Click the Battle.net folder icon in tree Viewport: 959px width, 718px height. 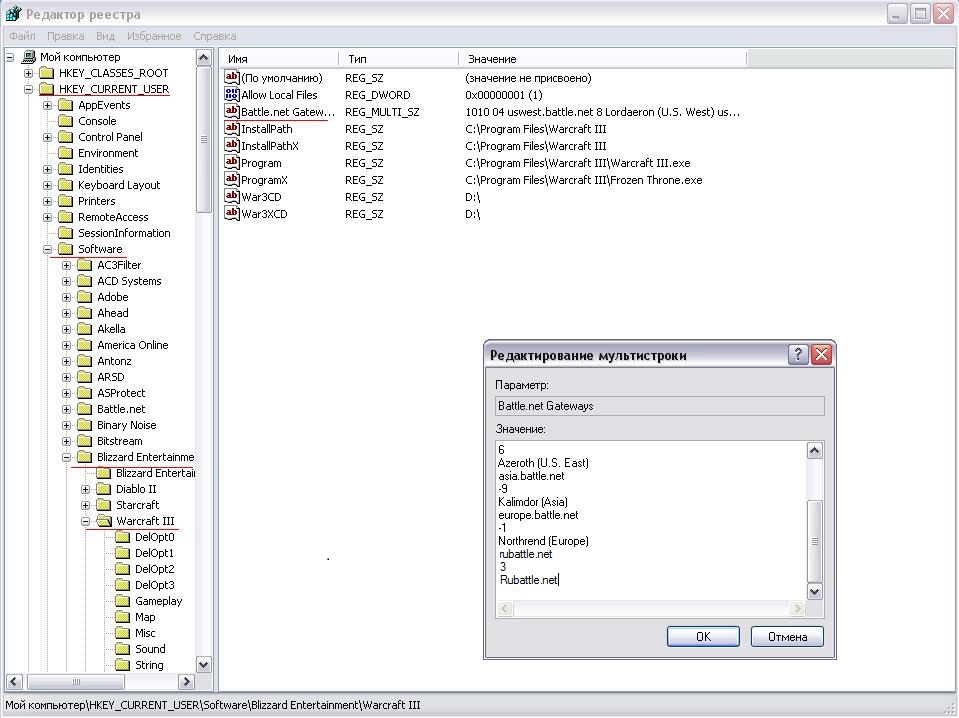coord(85,409)
